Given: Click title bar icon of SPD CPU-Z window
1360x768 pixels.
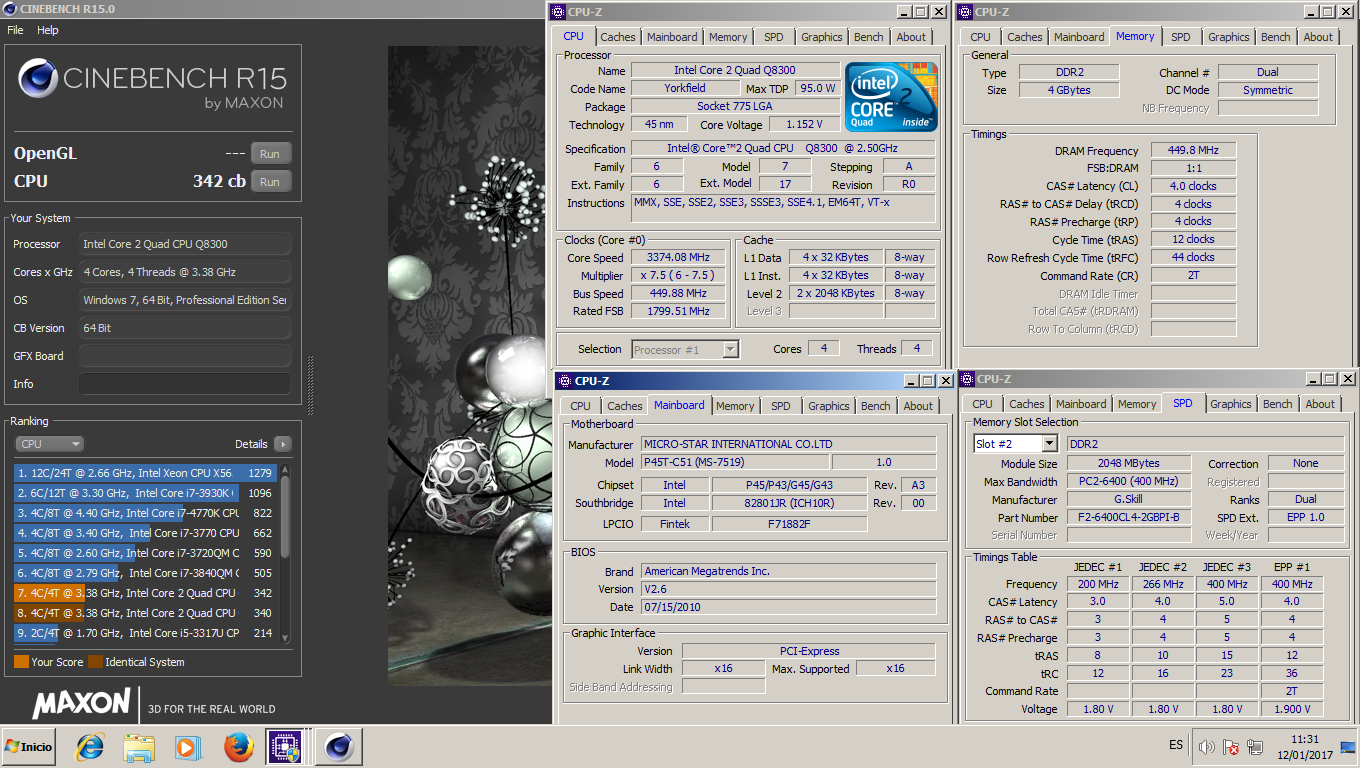Looking at the screenshot, I should click(x=966, y=379).
